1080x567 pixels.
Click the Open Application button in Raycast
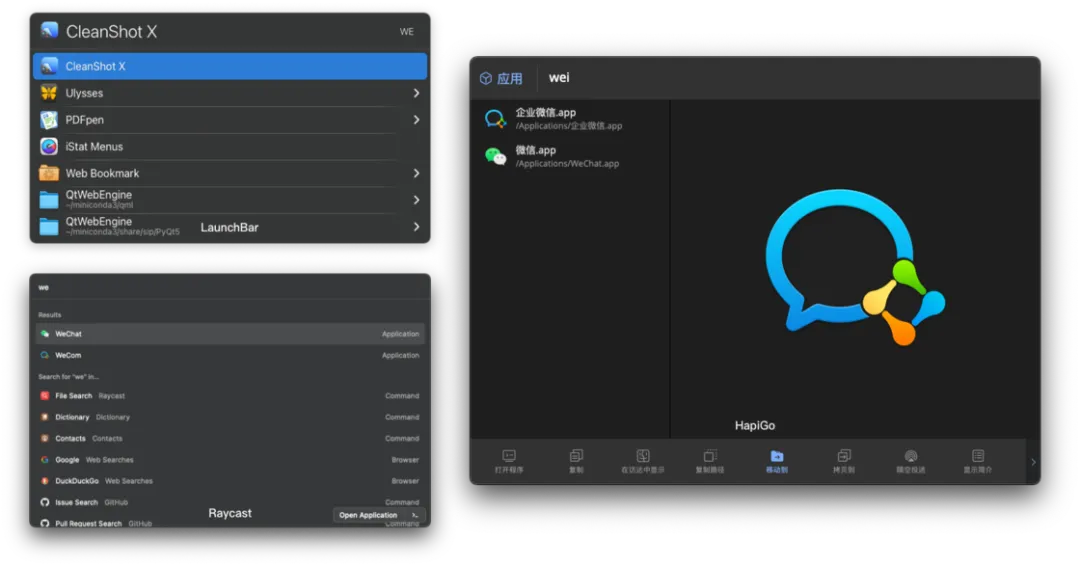368,515
